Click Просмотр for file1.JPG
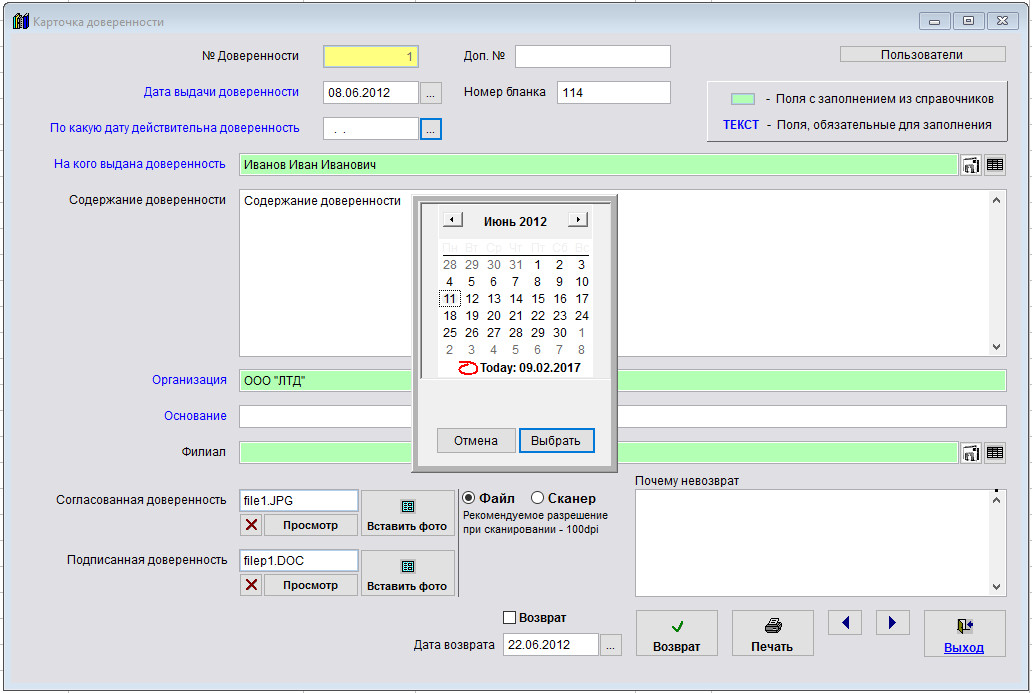1032x693 pixels. point(311,525)
